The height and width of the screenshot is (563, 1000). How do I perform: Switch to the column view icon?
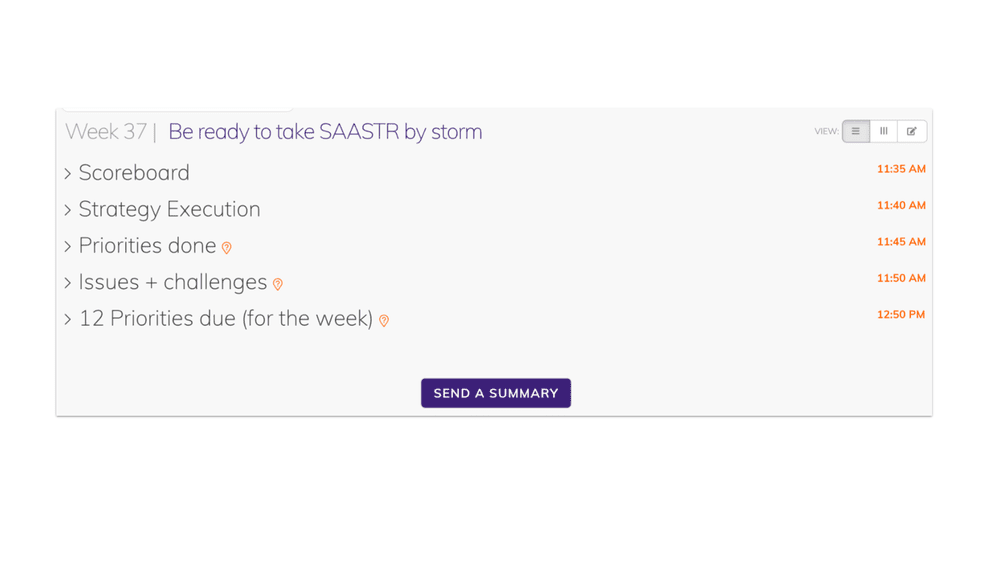point(884,131)
